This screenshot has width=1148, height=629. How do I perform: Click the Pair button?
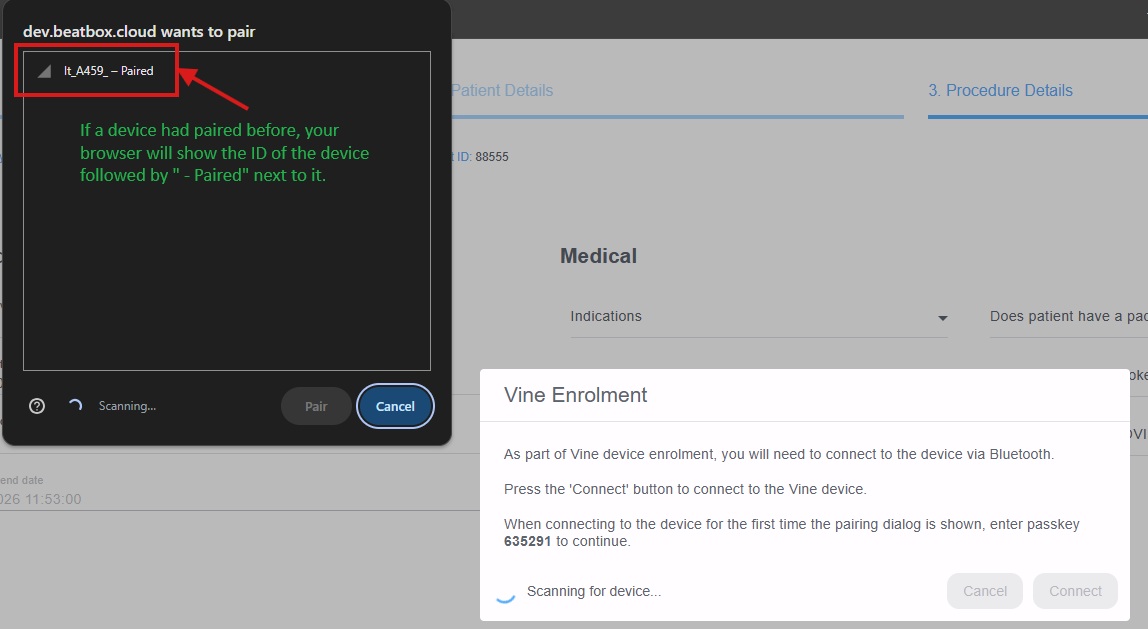[x=316, y=406]
